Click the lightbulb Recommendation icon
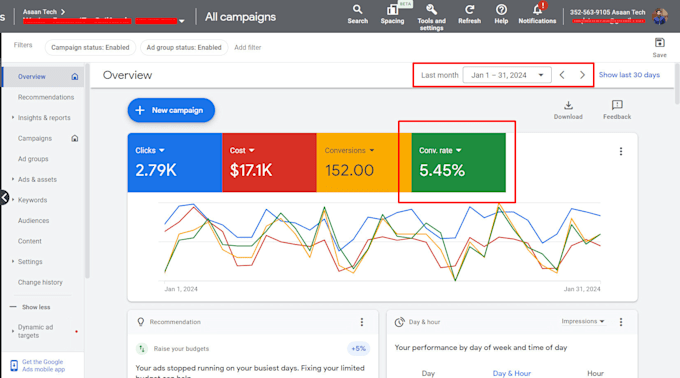680x378 pixels. pyautogui.click(x=141, y=322)
